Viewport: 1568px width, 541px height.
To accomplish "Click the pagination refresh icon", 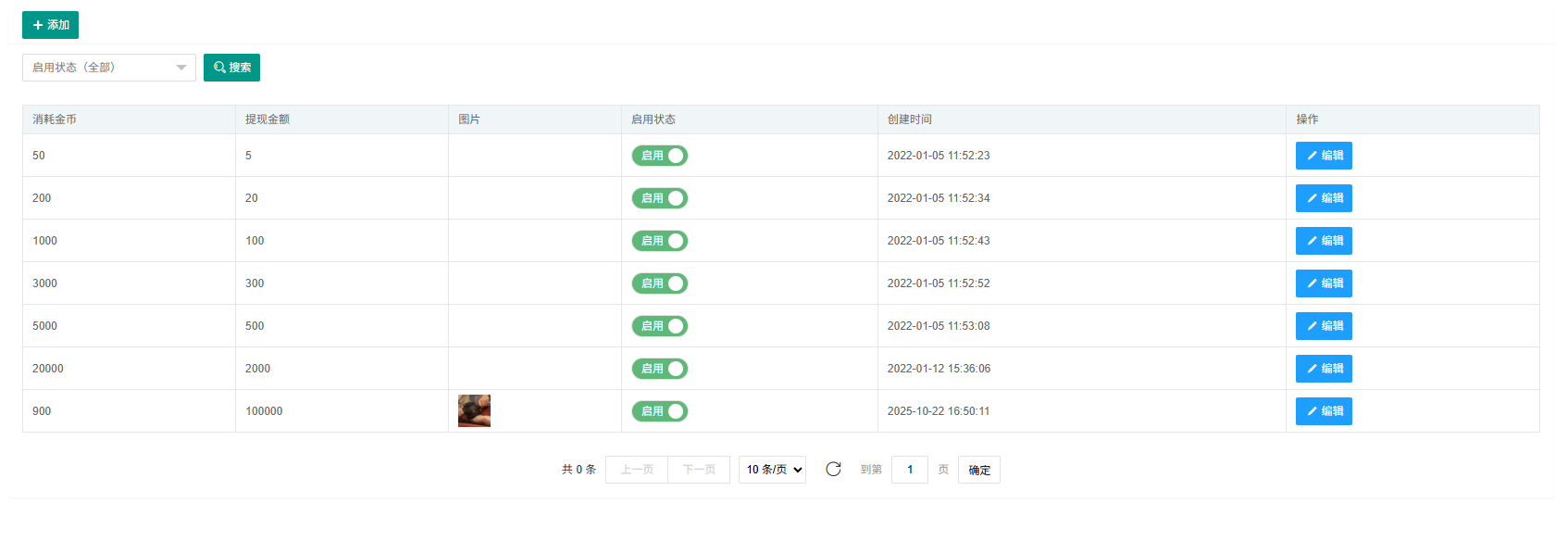I will [833, 470].
